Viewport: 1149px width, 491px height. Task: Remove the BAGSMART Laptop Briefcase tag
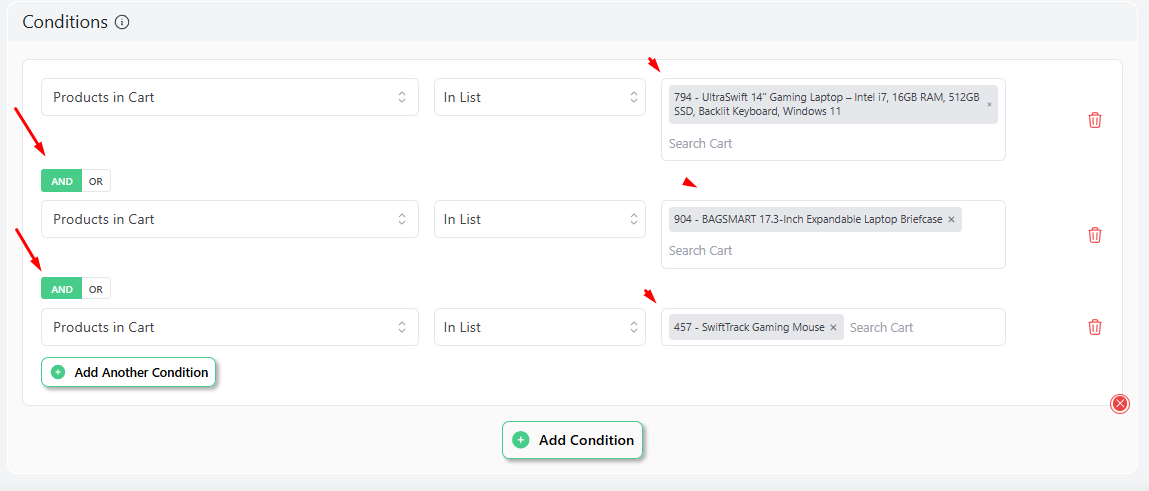coord(951,220)
